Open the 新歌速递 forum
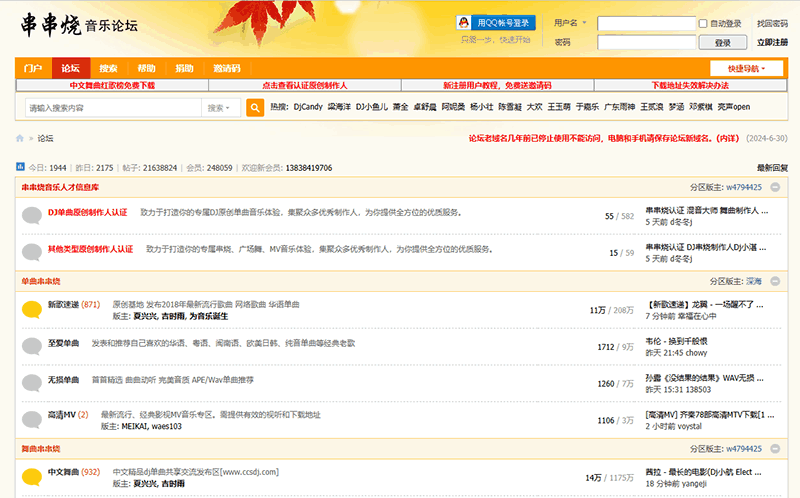Screen dimensions: 800x498 tap(63, 305)
